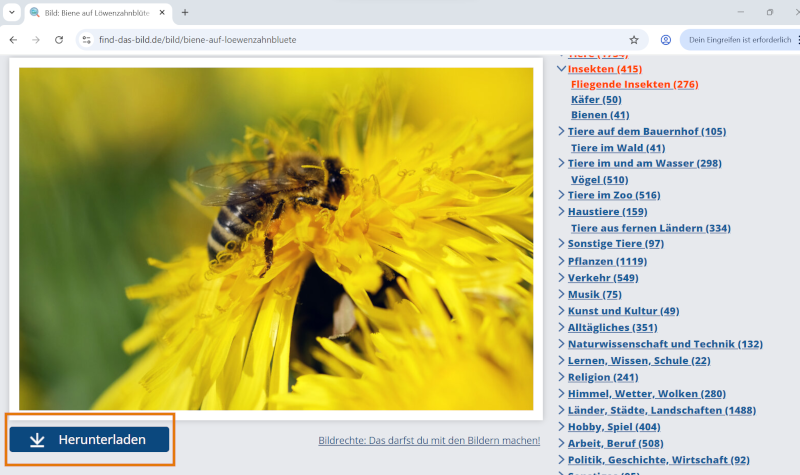Collapse the Insekten category chevron

(x=561, y=69)
